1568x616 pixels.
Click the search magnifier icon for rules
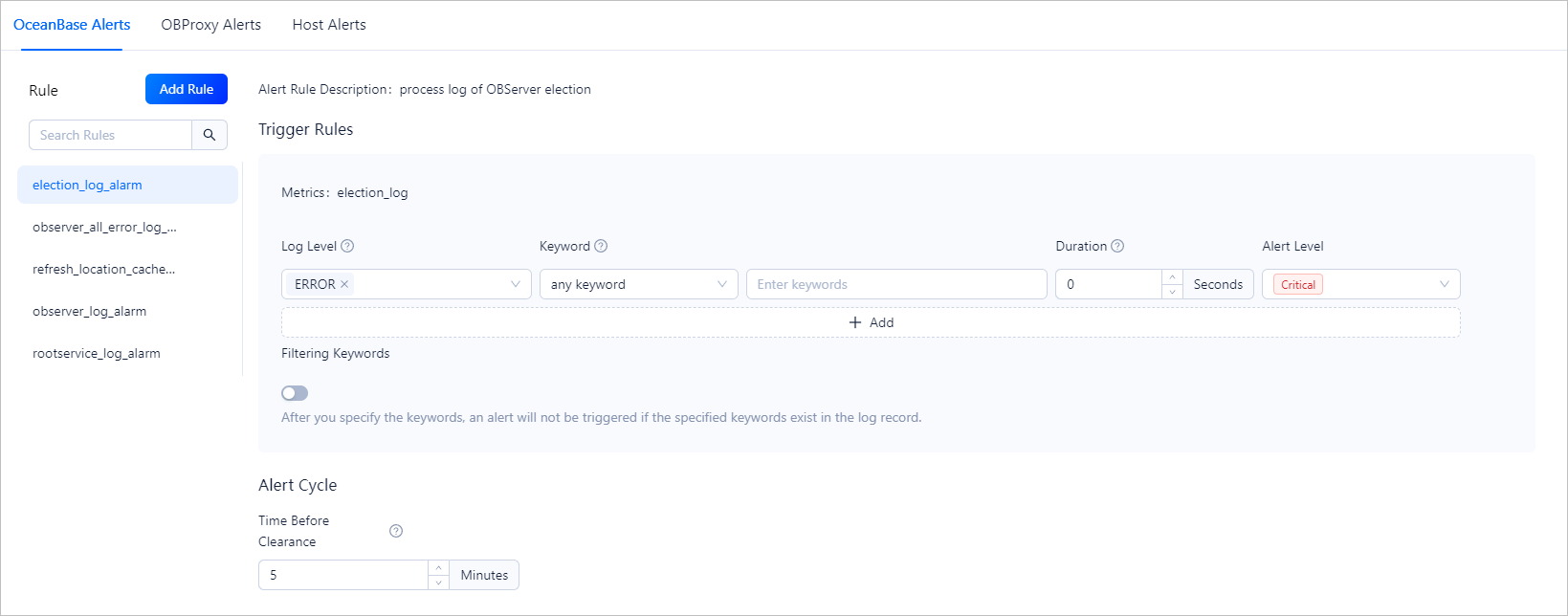(x=210, y=135)
